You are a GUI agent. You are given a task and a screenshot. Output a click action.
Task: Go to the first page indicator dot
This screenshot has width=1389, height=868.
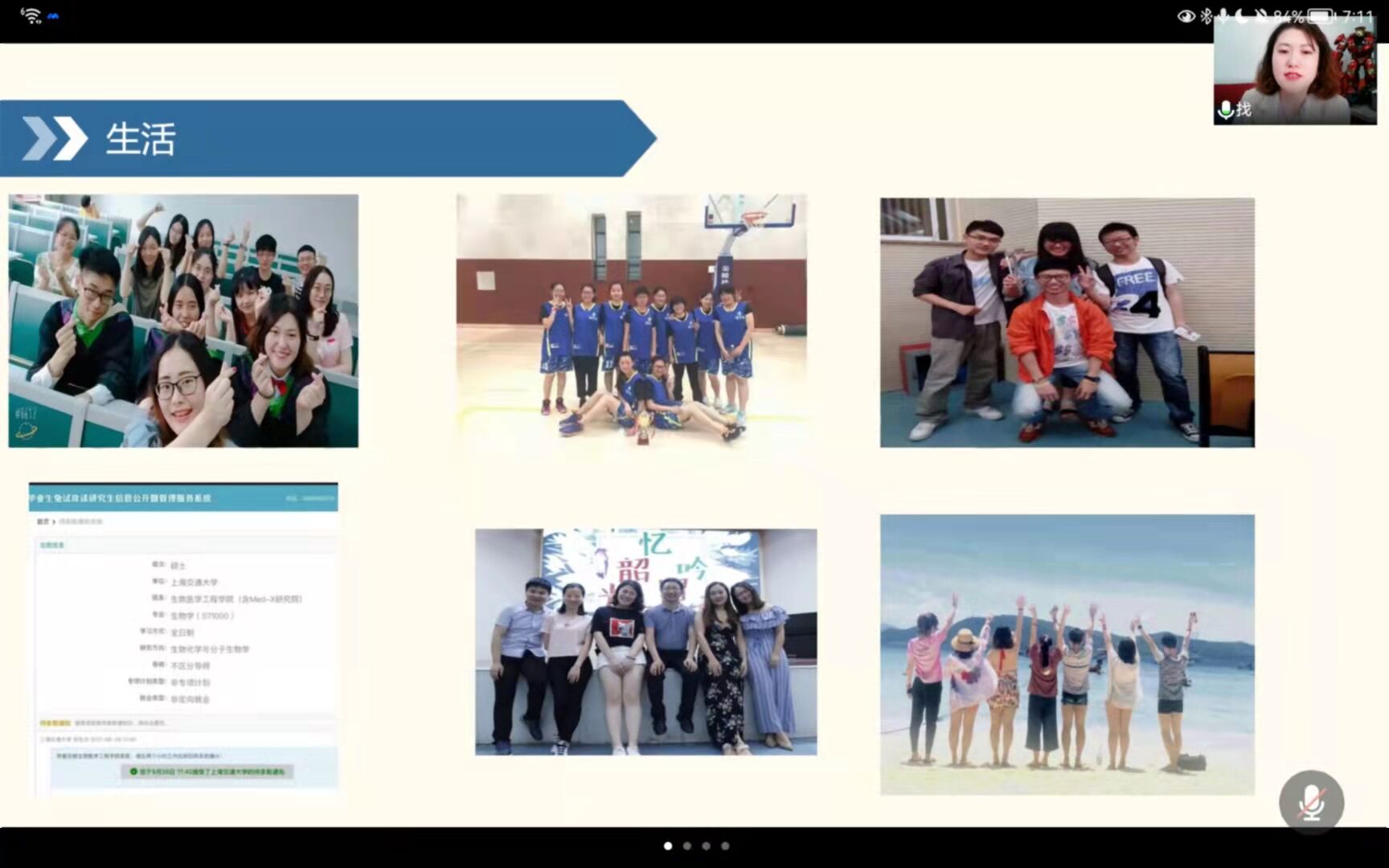coord(668,845)
